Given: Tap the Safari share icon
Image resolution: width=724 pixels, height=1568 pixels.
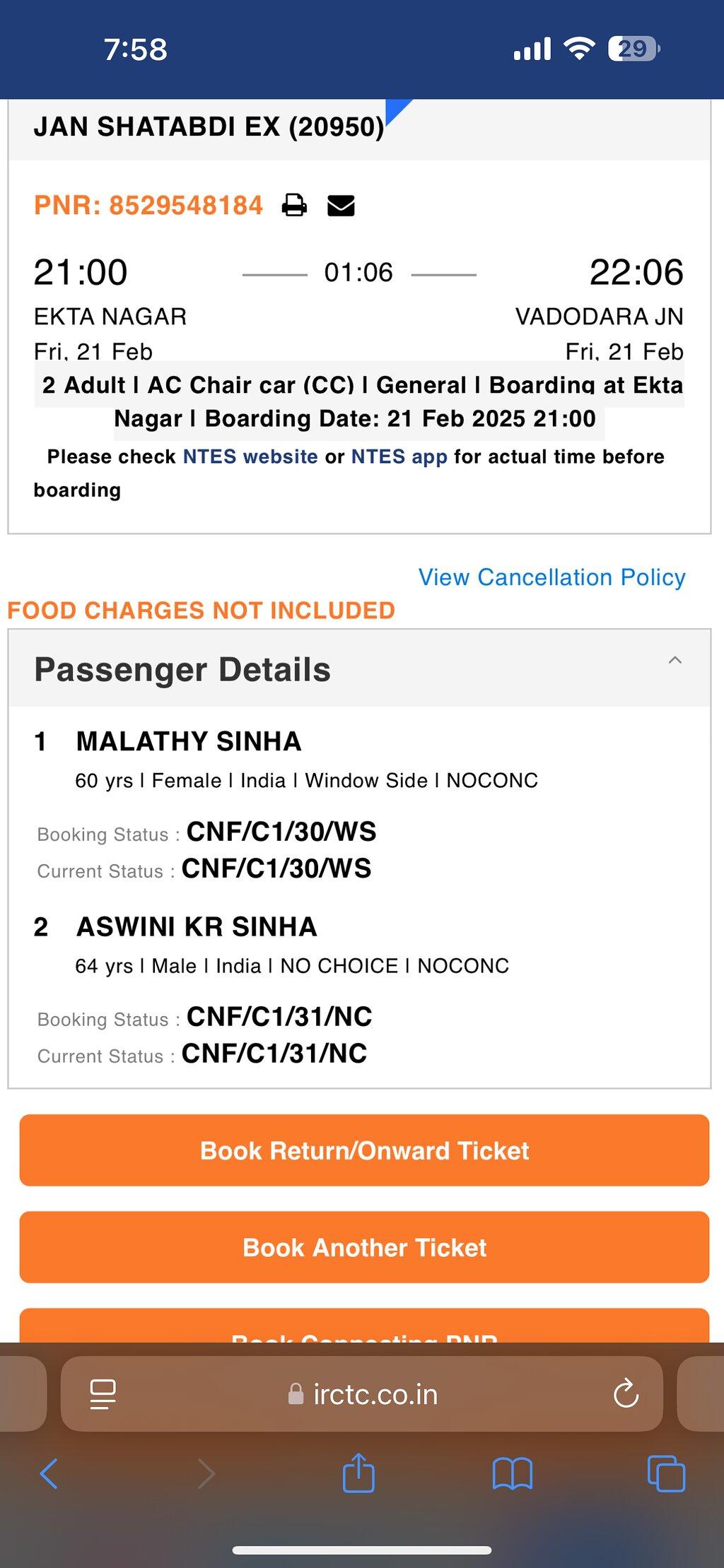Looking at the screenshot, I should (x=358, y=1473).
